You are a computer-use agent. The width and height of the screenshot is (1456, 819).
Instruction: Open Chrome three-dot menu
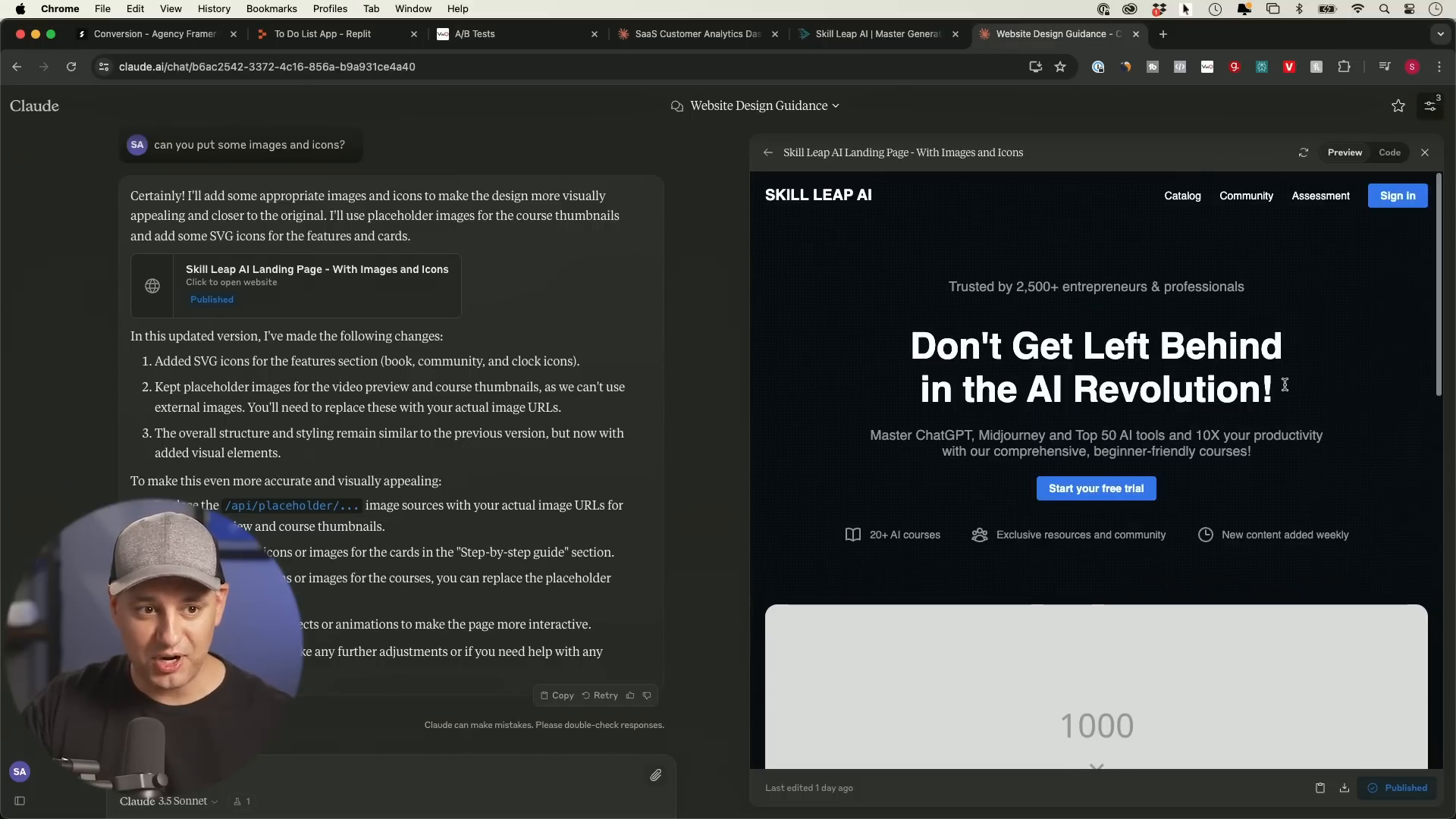pyautogui.click(x=1439, y=67)
